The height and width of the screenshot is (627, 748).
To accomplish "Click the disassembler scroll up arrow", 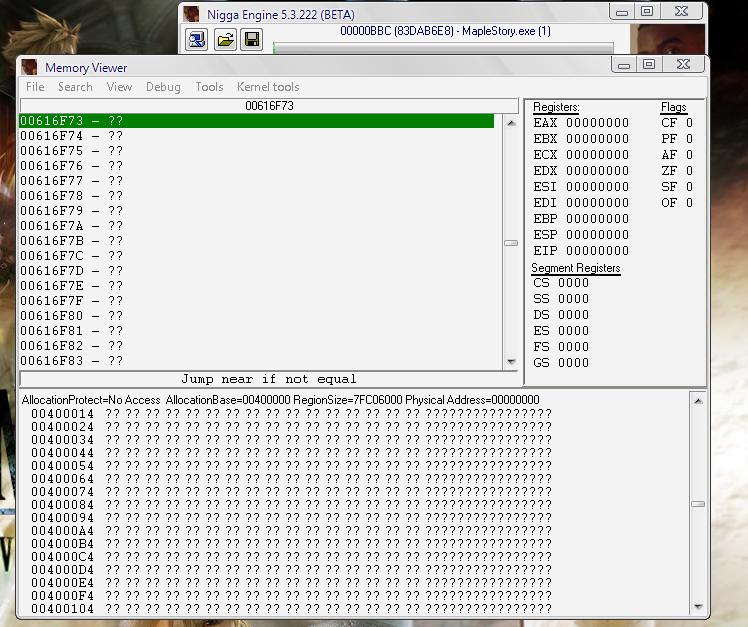I will click(x=511, y=123).
